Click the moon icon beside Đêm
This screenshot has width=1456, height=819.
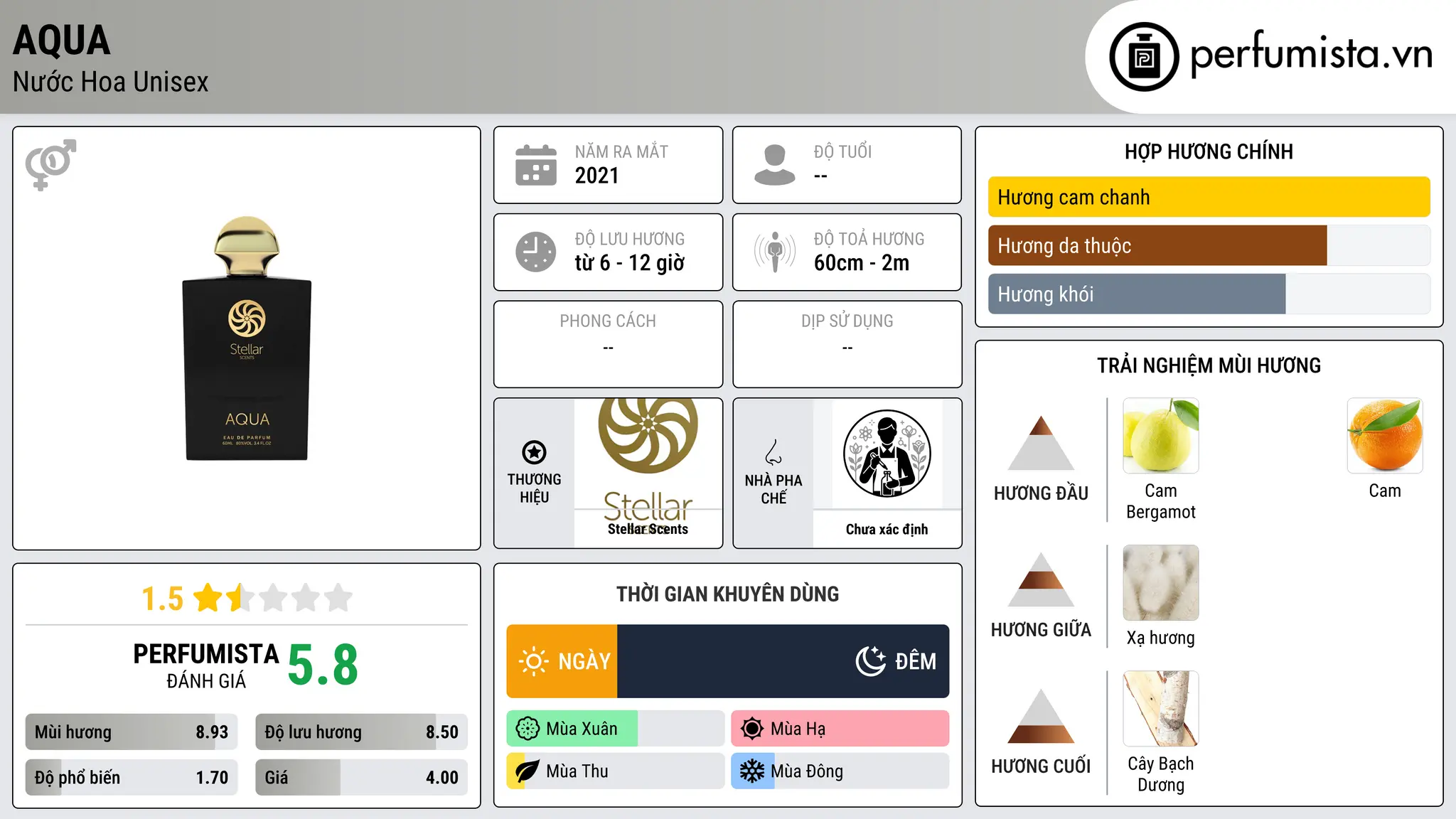tap(871, 661)
